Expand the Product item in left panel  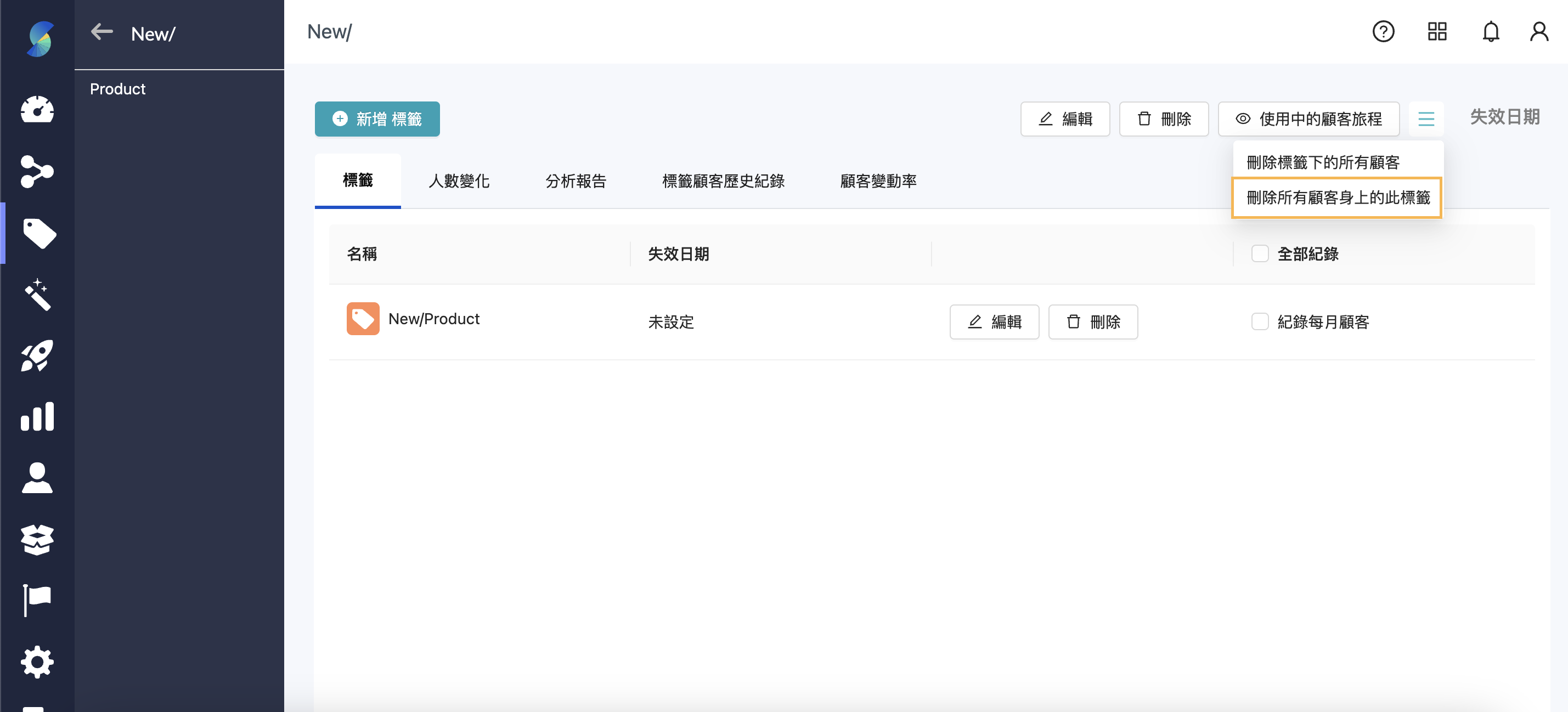click(117, 88)
